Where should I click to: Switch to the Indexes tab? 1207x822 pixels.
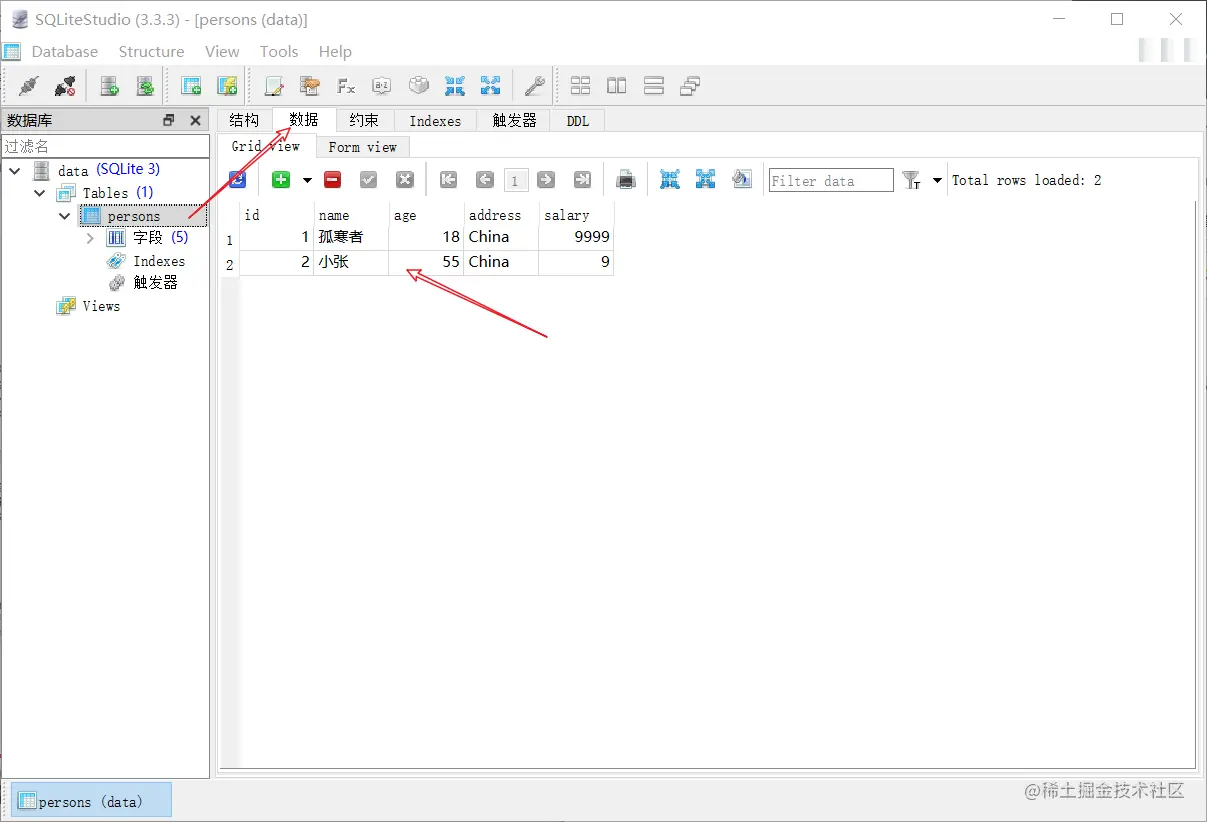[435, 121]
